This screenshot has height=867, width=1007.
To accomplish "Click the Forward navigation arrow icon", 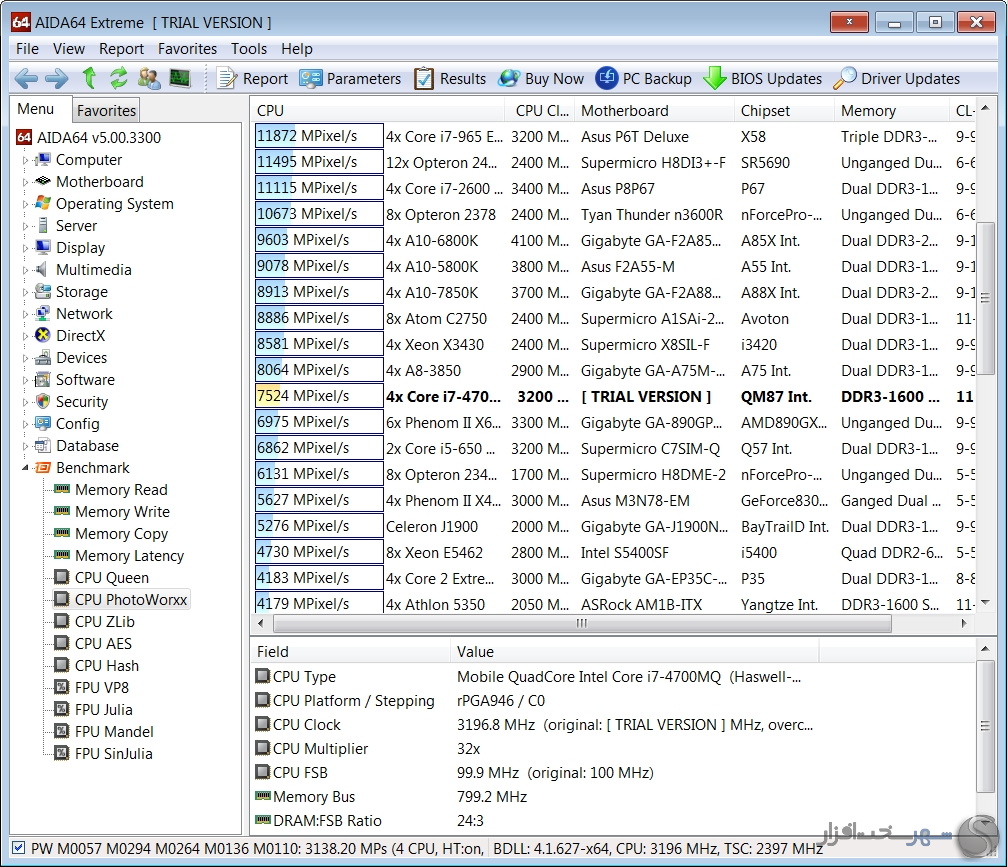I will point(57,78).
